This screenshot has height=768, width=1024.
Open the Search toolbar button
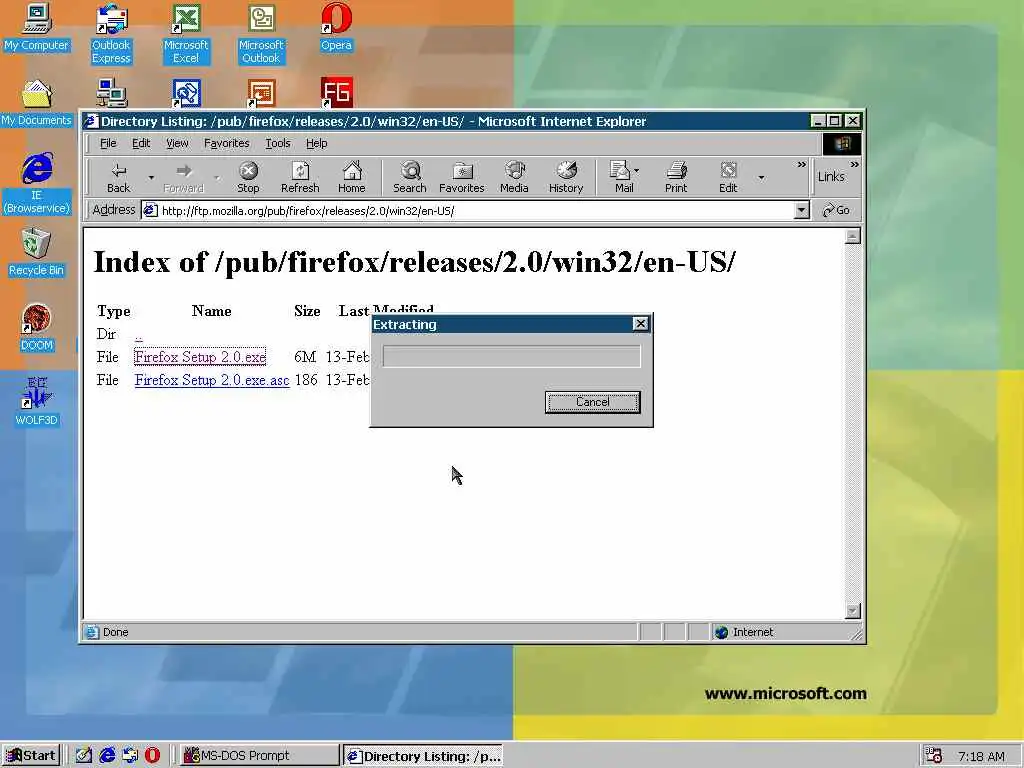(x=409, y=178)
